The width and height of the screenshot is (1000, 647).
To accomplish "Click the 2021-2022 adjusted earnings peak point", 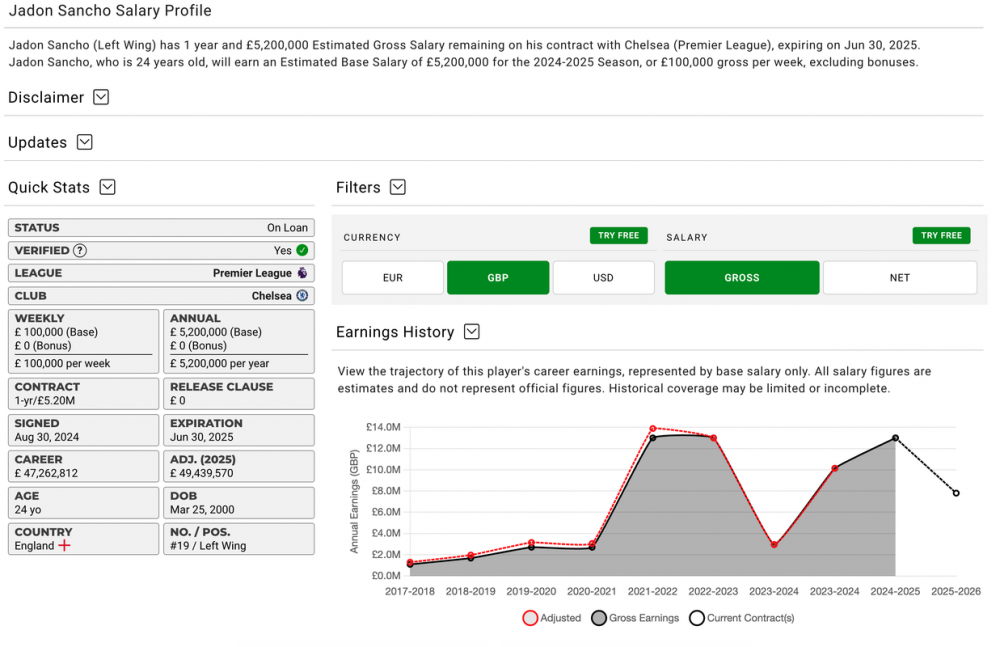I will [653, 429].
